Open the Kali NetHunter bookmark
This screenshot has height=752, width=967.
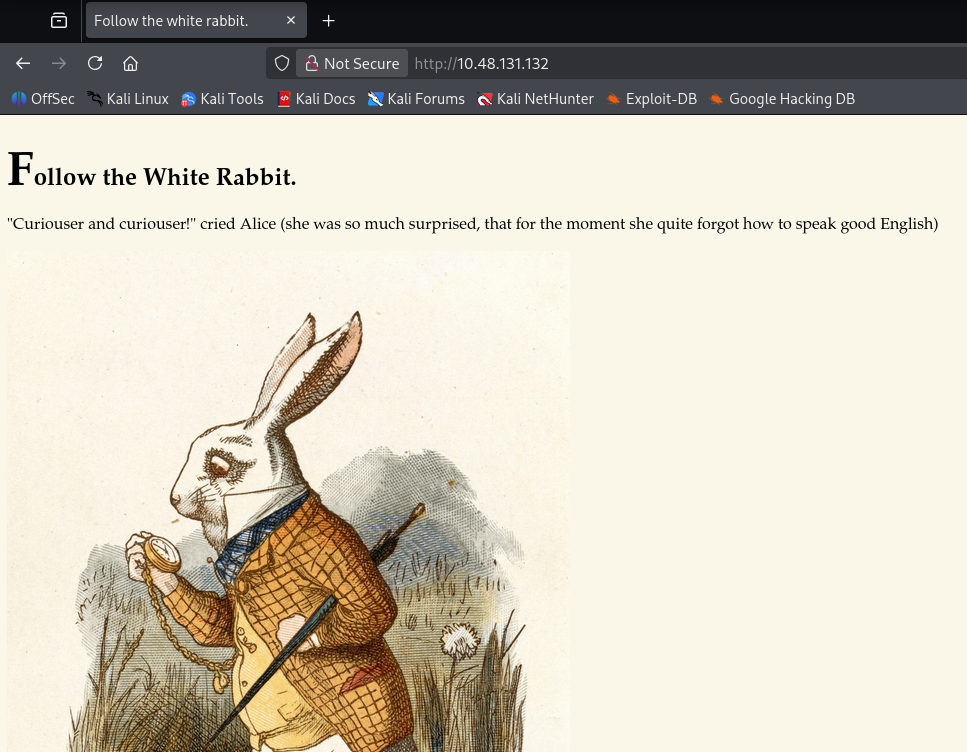point(535,98)
